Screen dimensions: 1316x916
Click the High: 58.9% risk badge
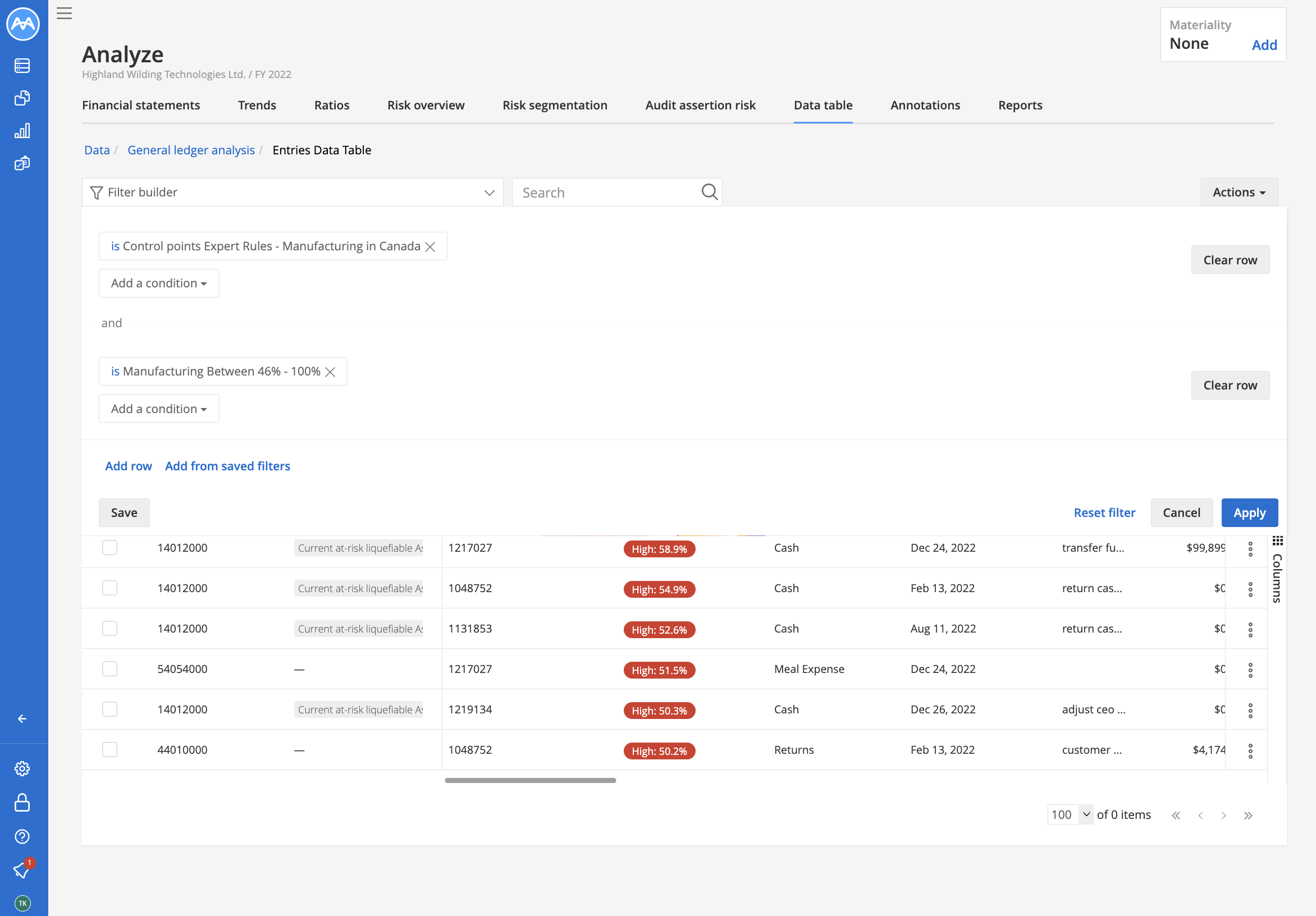pyautogui.click(x=659, y=549)
